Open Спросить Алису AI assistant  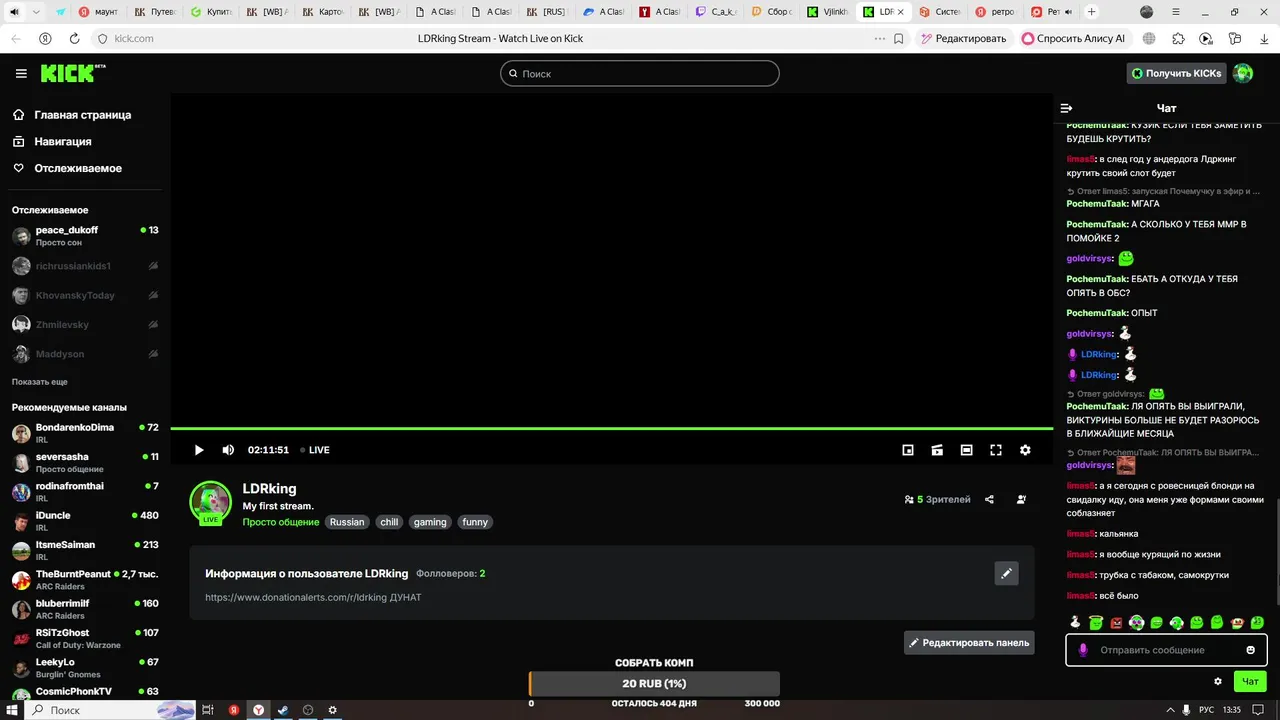point(1074,38)
